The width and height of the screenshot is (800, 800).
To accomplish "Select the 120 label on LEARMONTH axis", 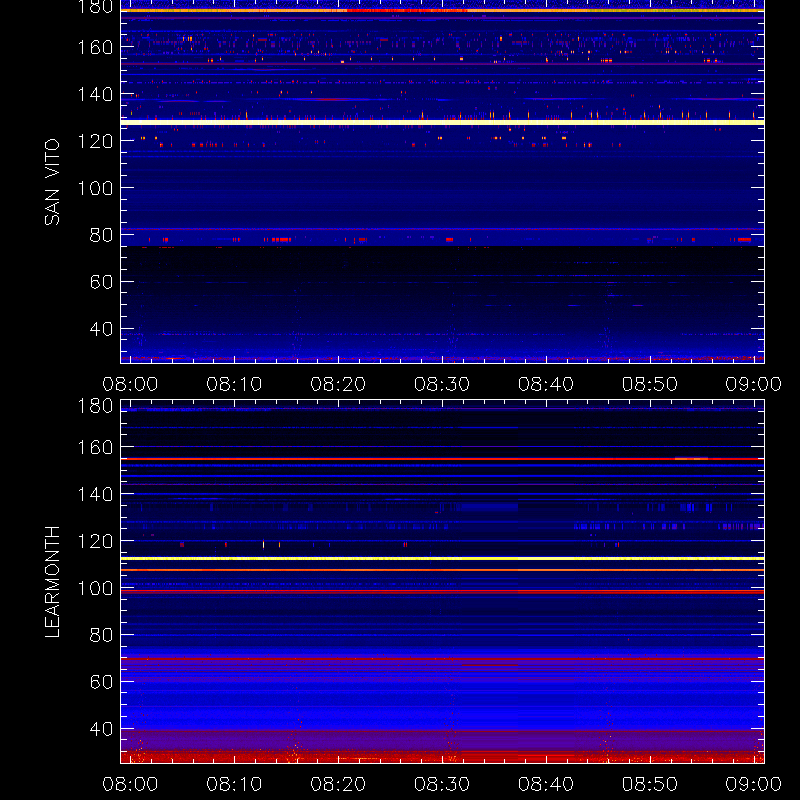I will coord(95,541).
